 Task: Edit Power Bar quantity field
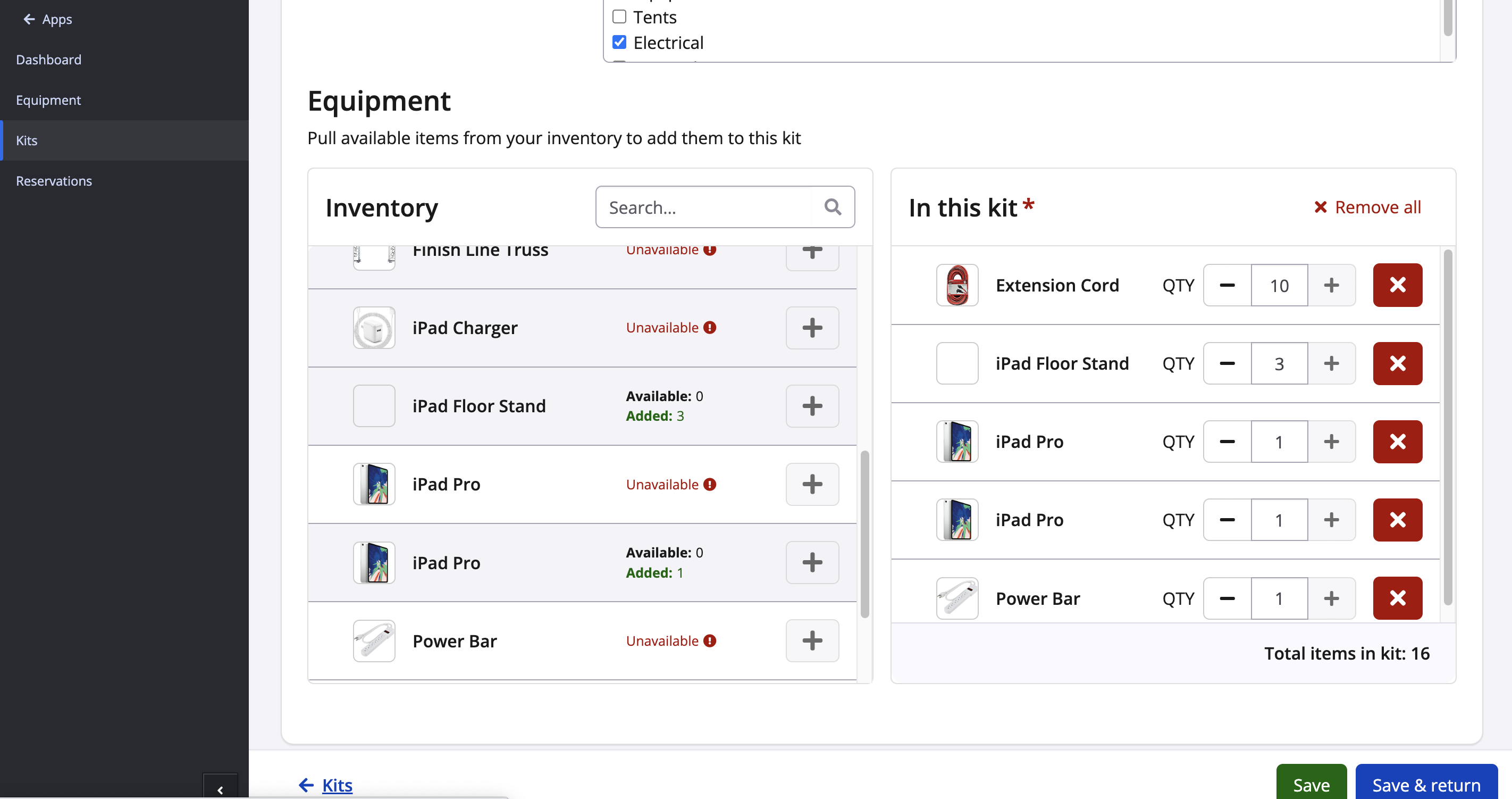[x=1280, y=598]
